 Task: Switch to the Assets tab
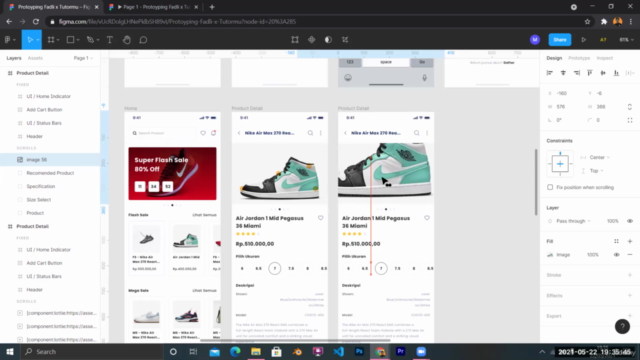tap(35, 58)
